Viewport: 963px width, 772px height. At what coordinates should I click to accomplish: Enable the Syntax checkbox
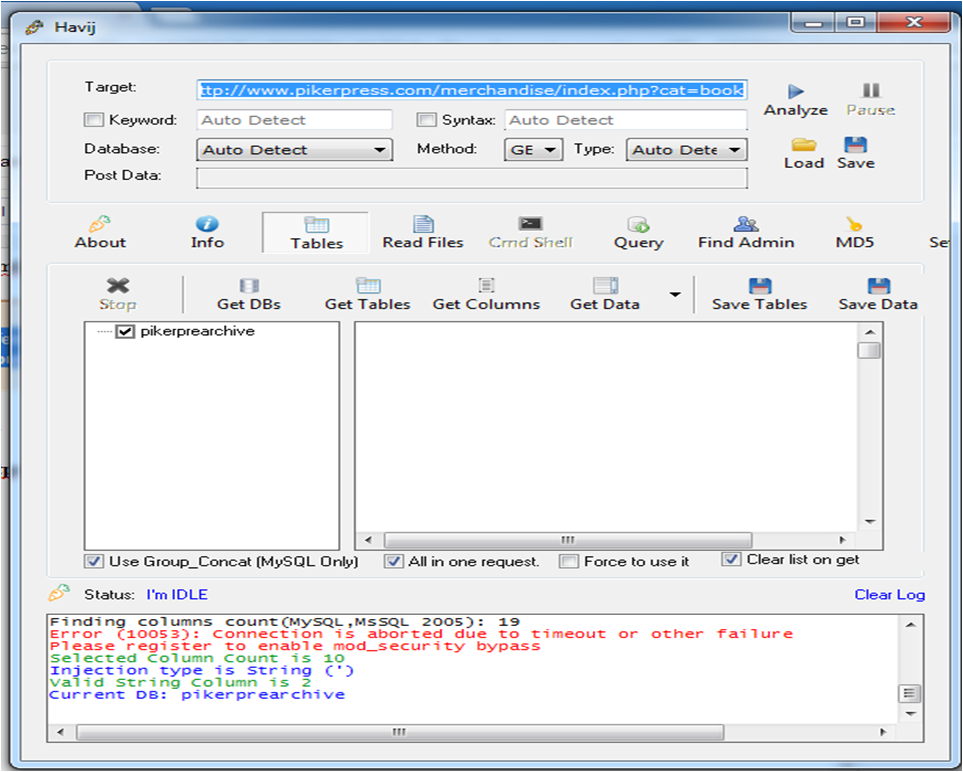click(x=426, y=120)
